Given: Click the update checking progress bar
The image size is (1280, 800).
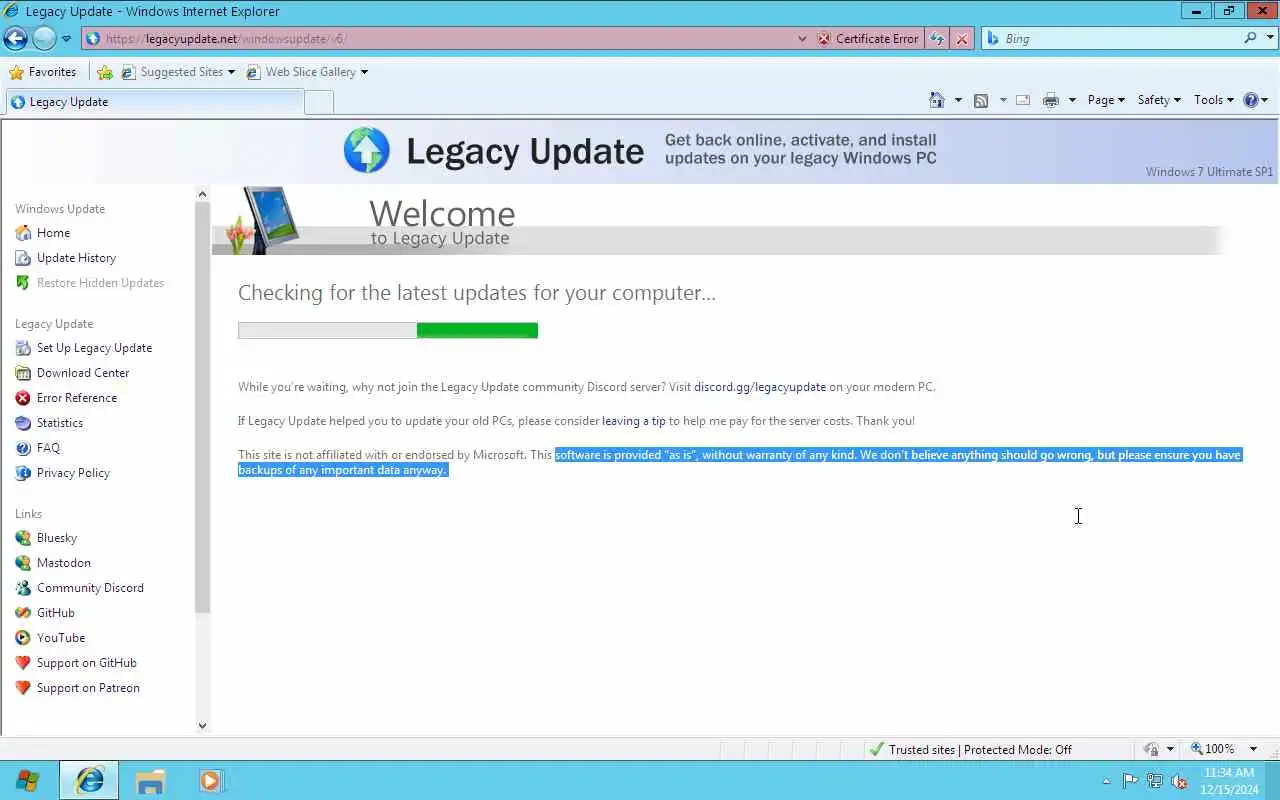Looking at the screenshot, I should pos(388,331).
